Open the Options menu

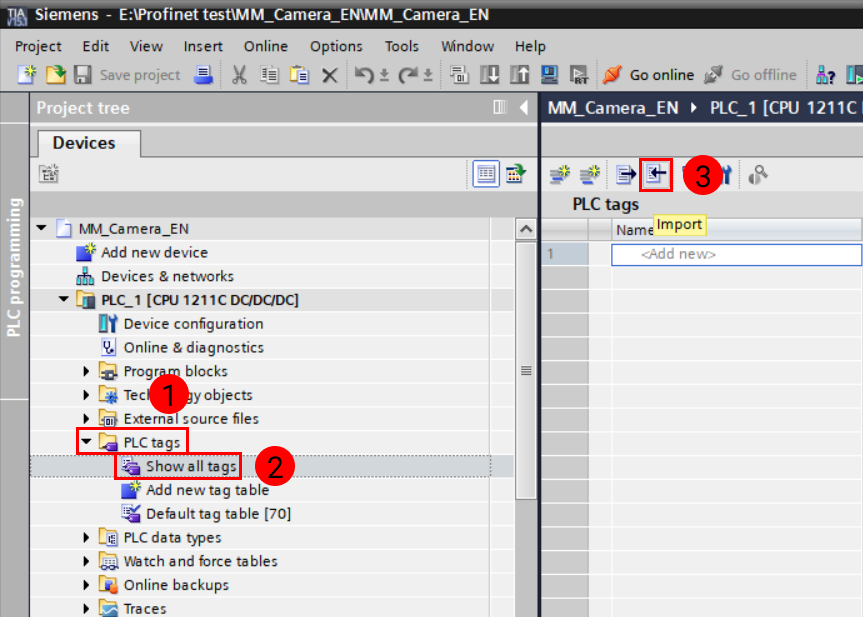(x=336, y=46)
